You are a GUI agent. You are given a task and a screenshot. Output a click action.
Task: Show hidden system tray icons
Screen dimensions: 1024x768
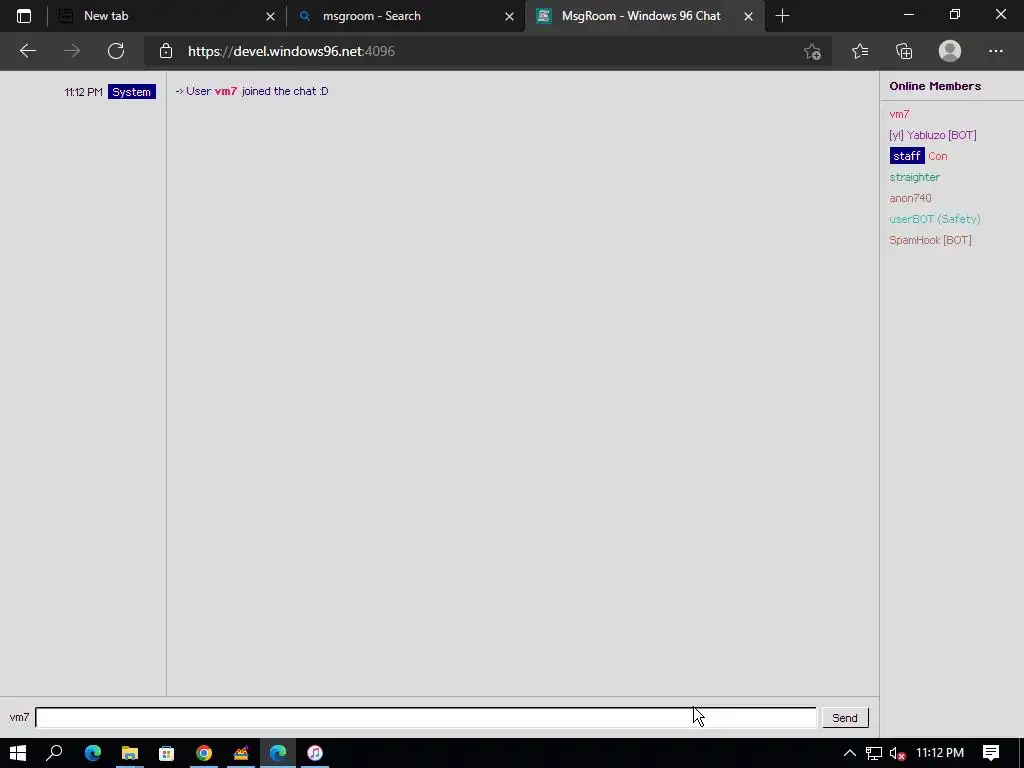pyautogui.click(x=850, y=753)
